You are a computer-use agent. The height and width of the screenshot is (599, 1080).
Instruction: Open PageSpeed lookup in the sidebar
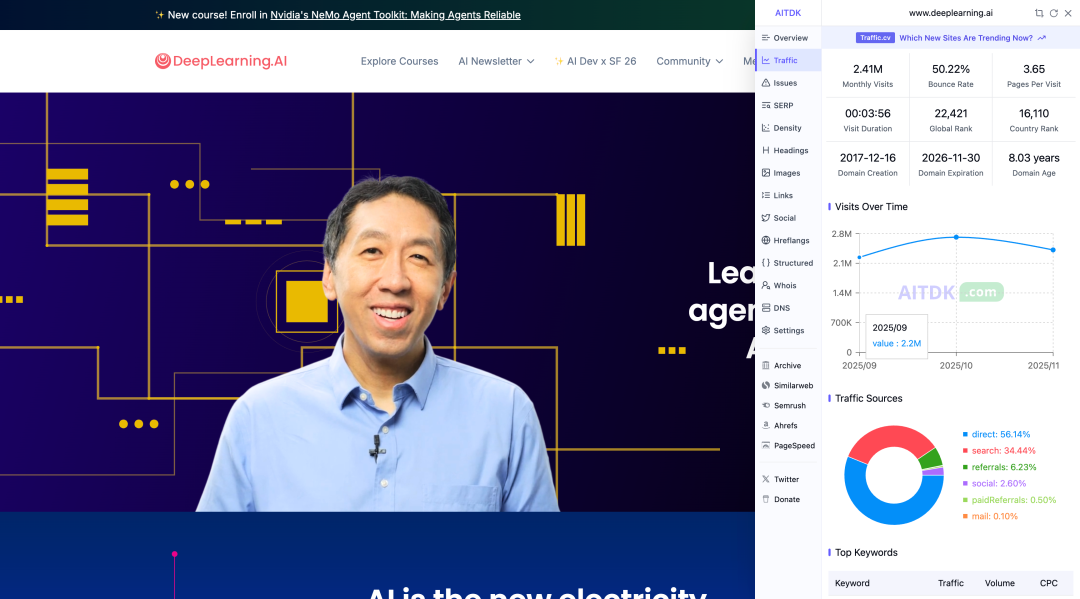[788, 445]
